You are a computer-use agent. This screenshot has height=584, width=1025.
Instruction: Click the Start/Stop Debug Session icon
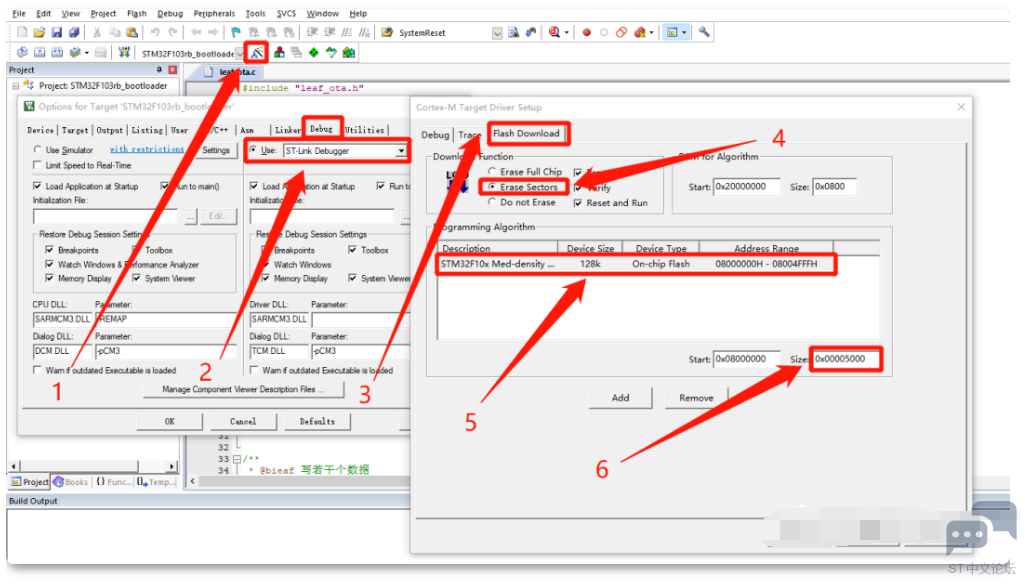point(555,33)
